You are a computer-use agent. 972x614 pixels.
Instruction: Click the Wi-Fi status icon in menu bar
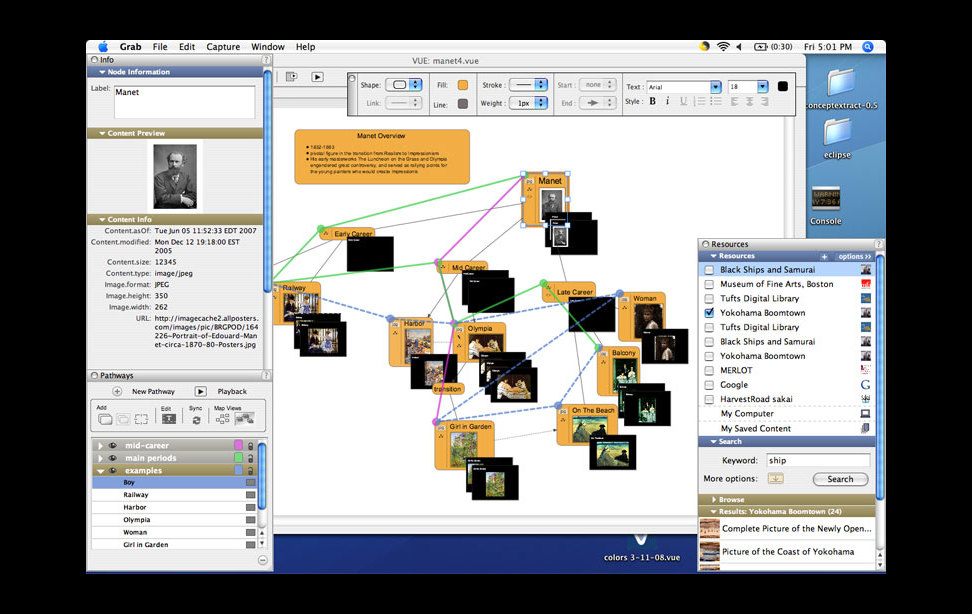tap(723, 47)
